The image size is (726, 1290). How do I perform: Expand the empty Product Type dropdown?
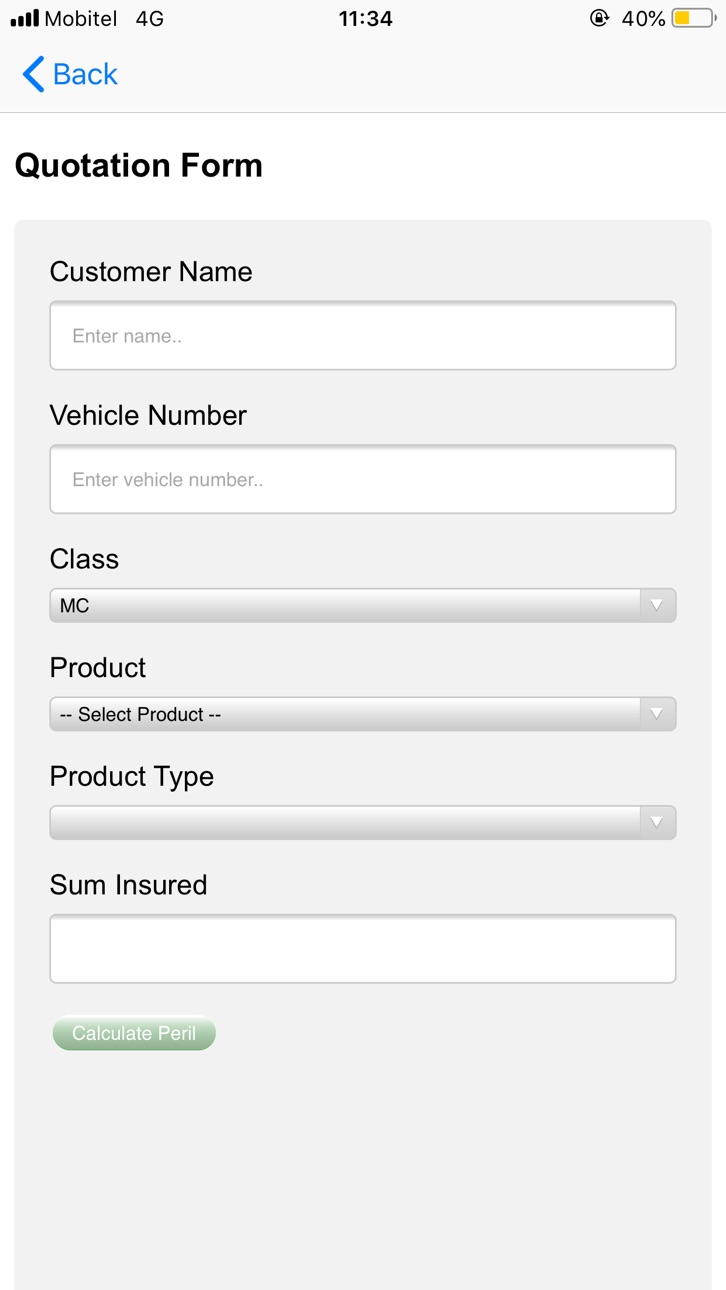click(x=363, y=822)
